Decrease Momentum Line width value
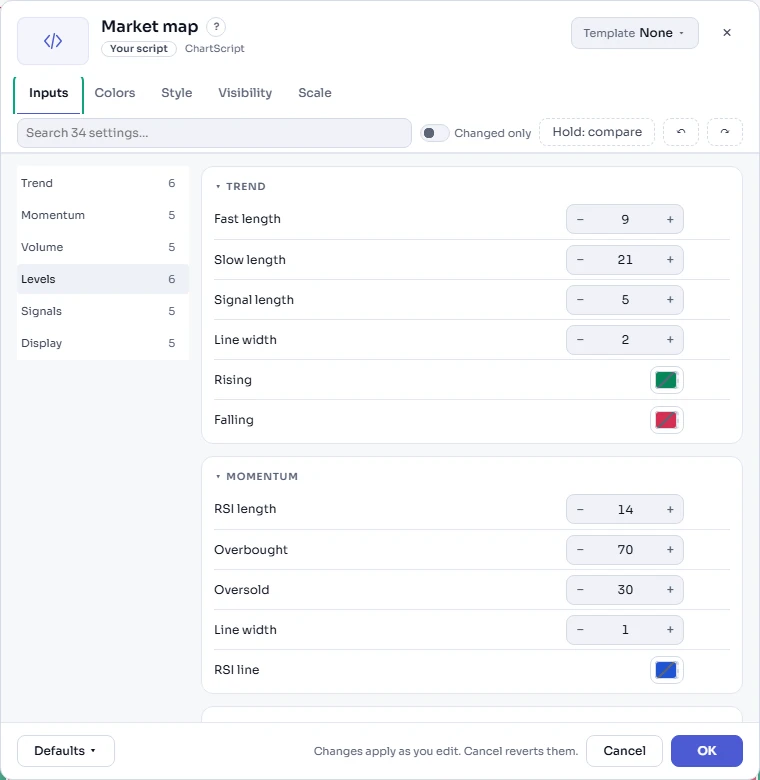 tap(580, 630)
